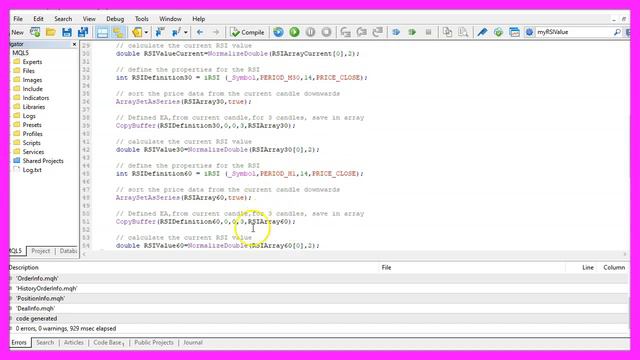Screen dimensions: 640x360
Task: Click the grey stop profiling square icon
Action: click(428, 32)
